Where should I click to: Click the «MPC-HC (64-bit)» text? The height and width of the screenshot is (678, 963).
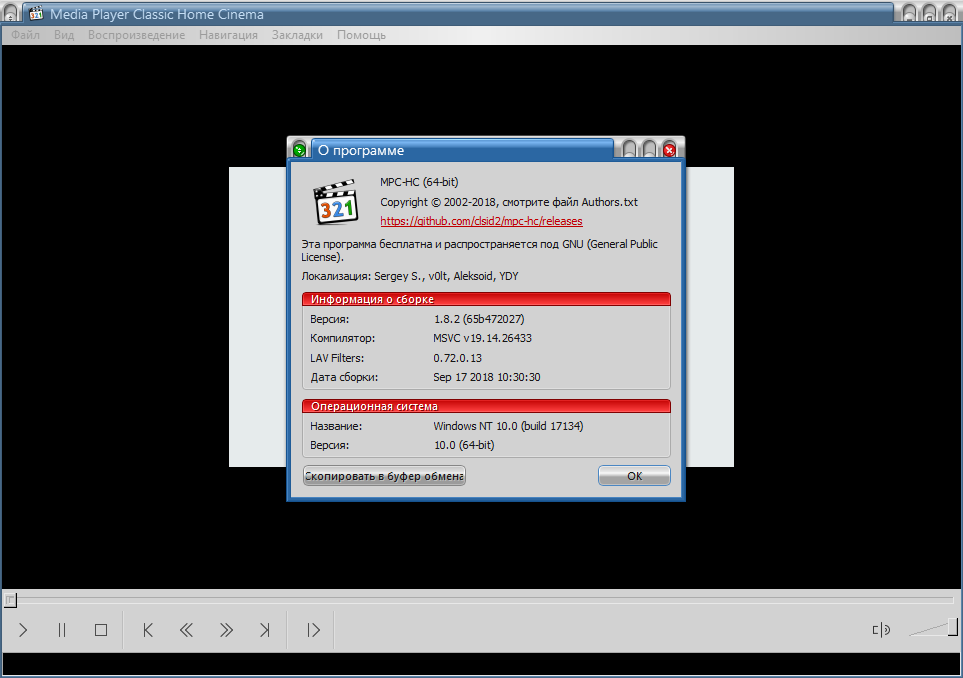pyautogui.click(x=419, y=182)
